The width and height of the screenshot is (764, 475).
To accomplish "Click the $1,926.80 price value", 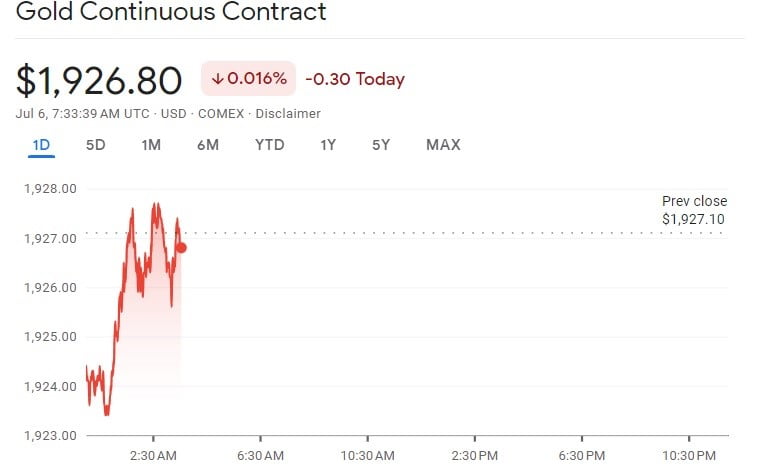I will coord(99,80).
